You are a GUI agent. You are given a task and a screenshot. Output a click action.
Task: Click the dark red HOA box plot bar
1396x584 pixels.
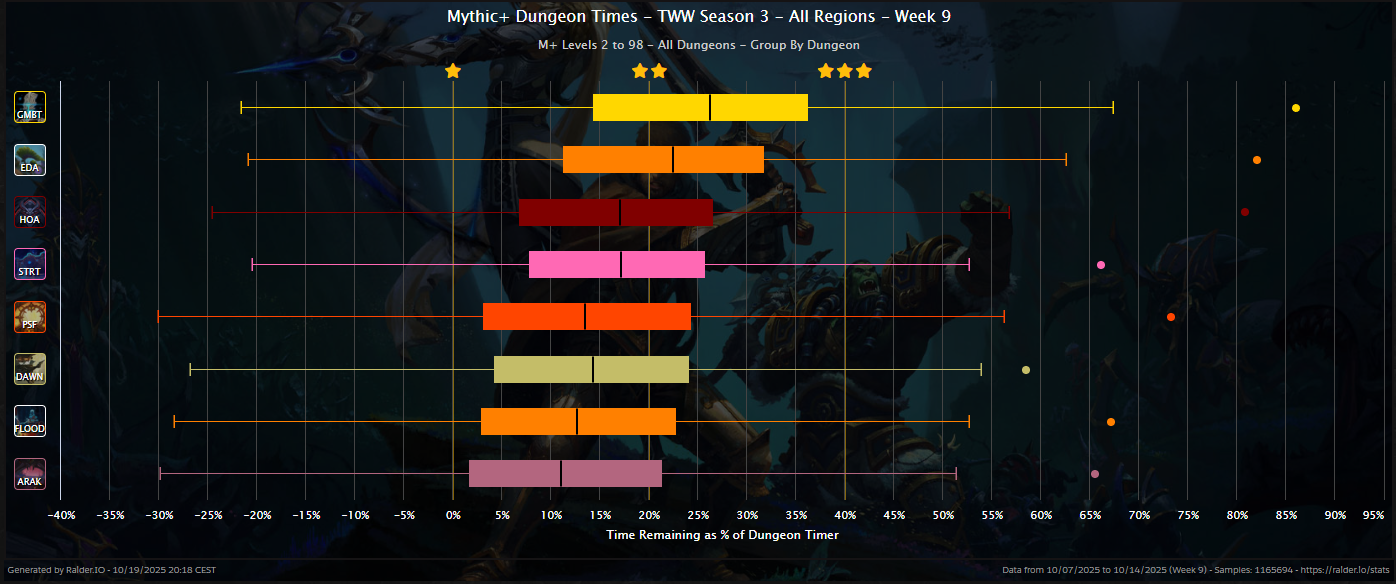click(x=616, y=212)
